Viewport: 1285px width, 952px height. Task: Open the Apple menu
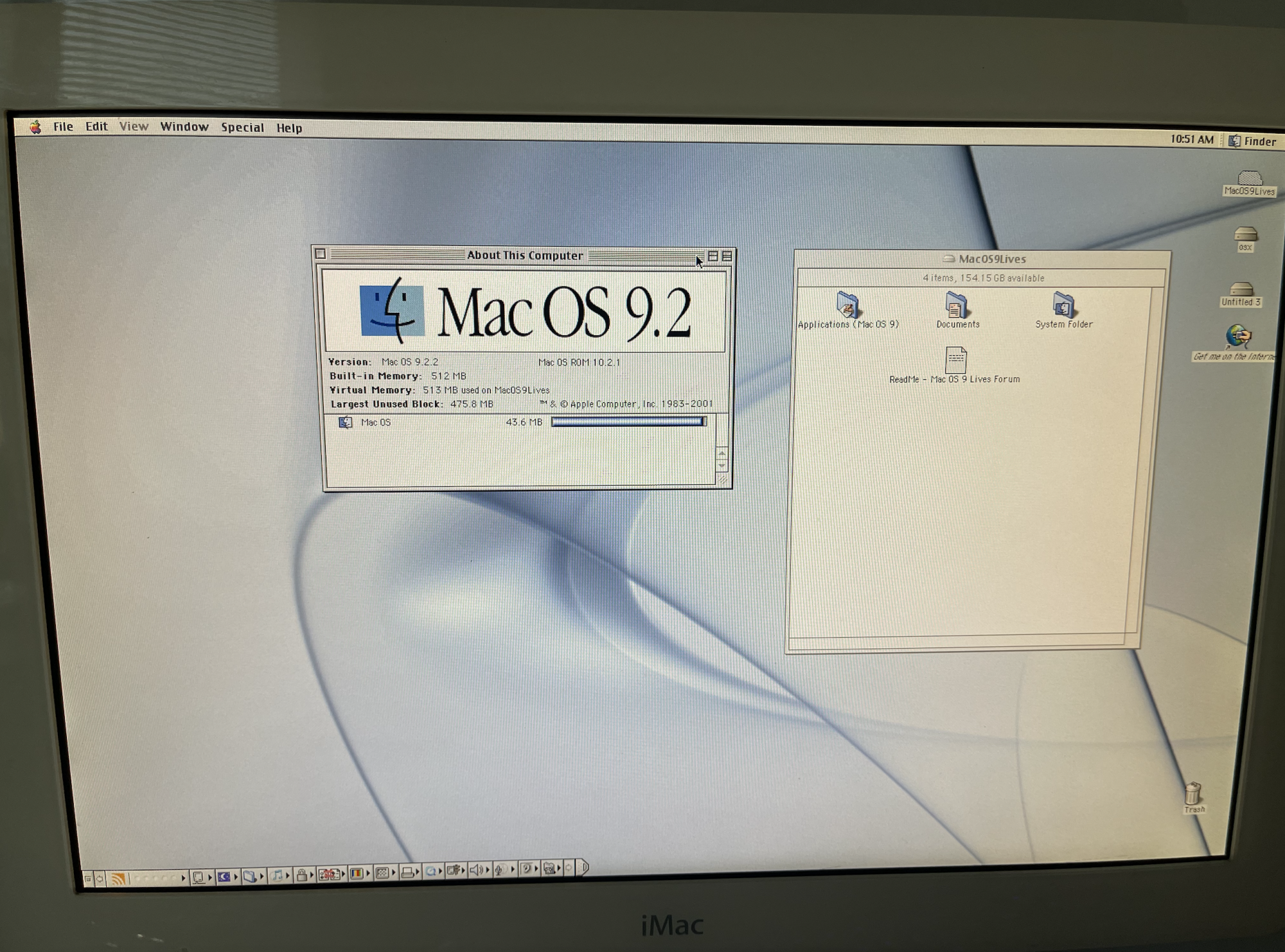35,127
